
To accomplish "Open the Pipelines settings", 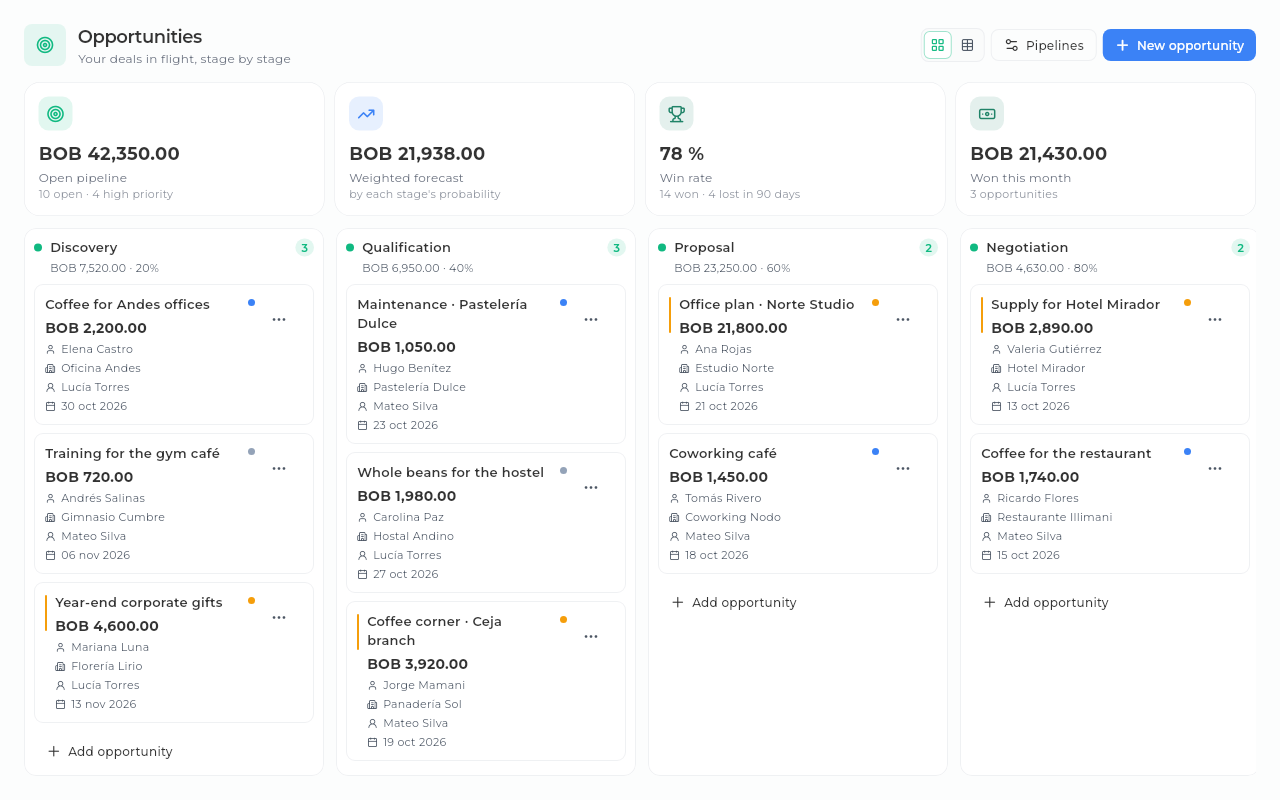I will pos(1044,45).
